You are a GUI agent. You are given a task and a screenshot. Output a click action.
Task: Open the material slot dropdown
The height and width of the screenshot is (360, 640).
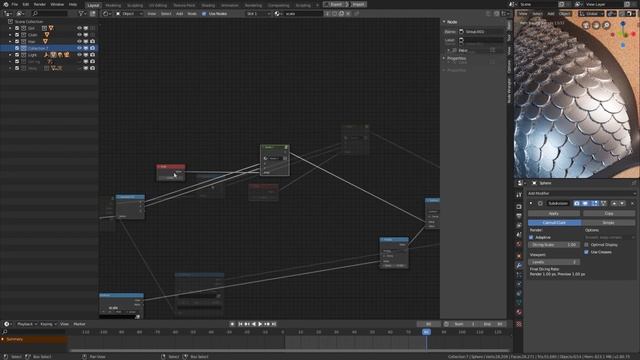[258, 13]
